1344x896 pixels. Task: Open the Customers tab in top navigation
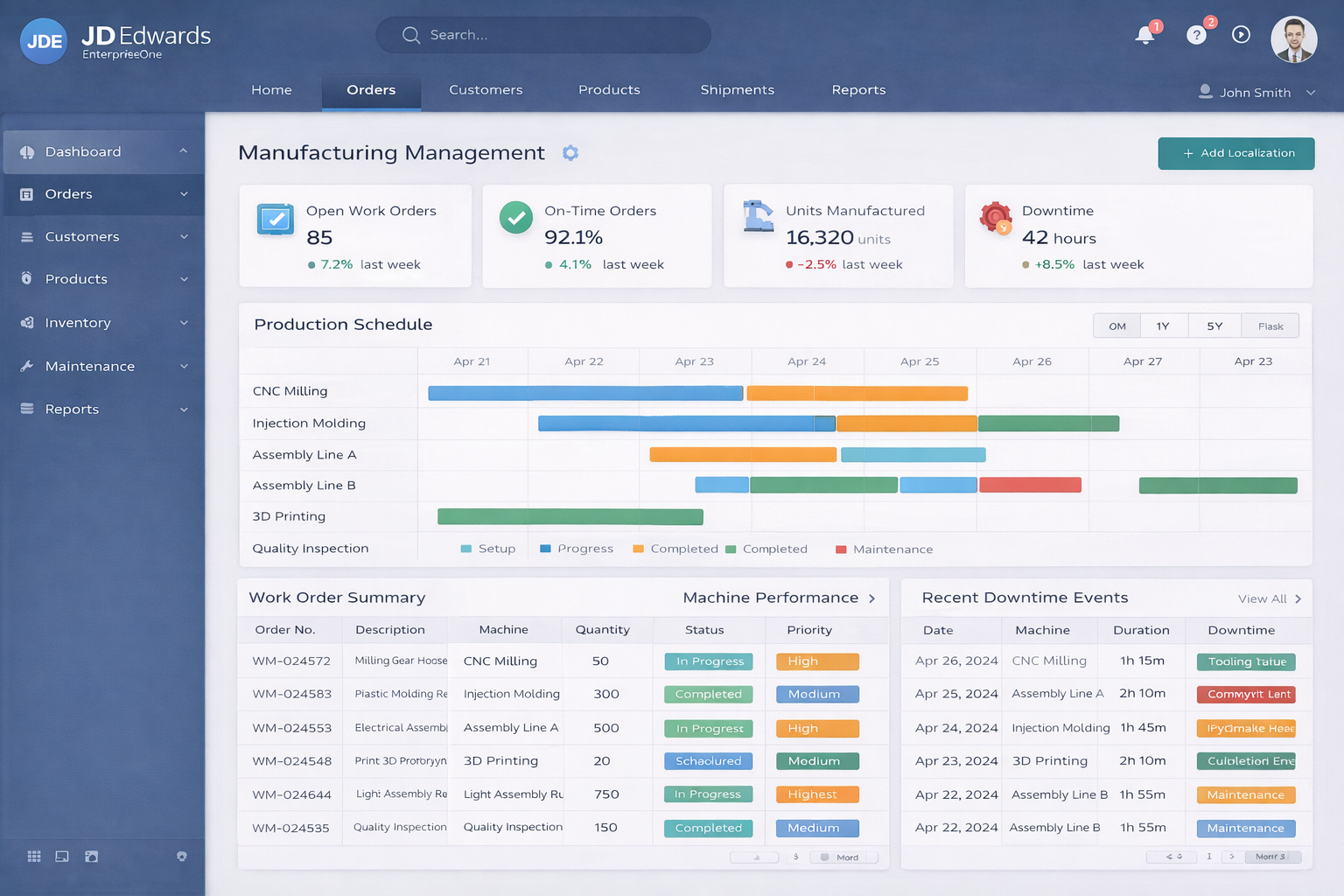point(486,90)
